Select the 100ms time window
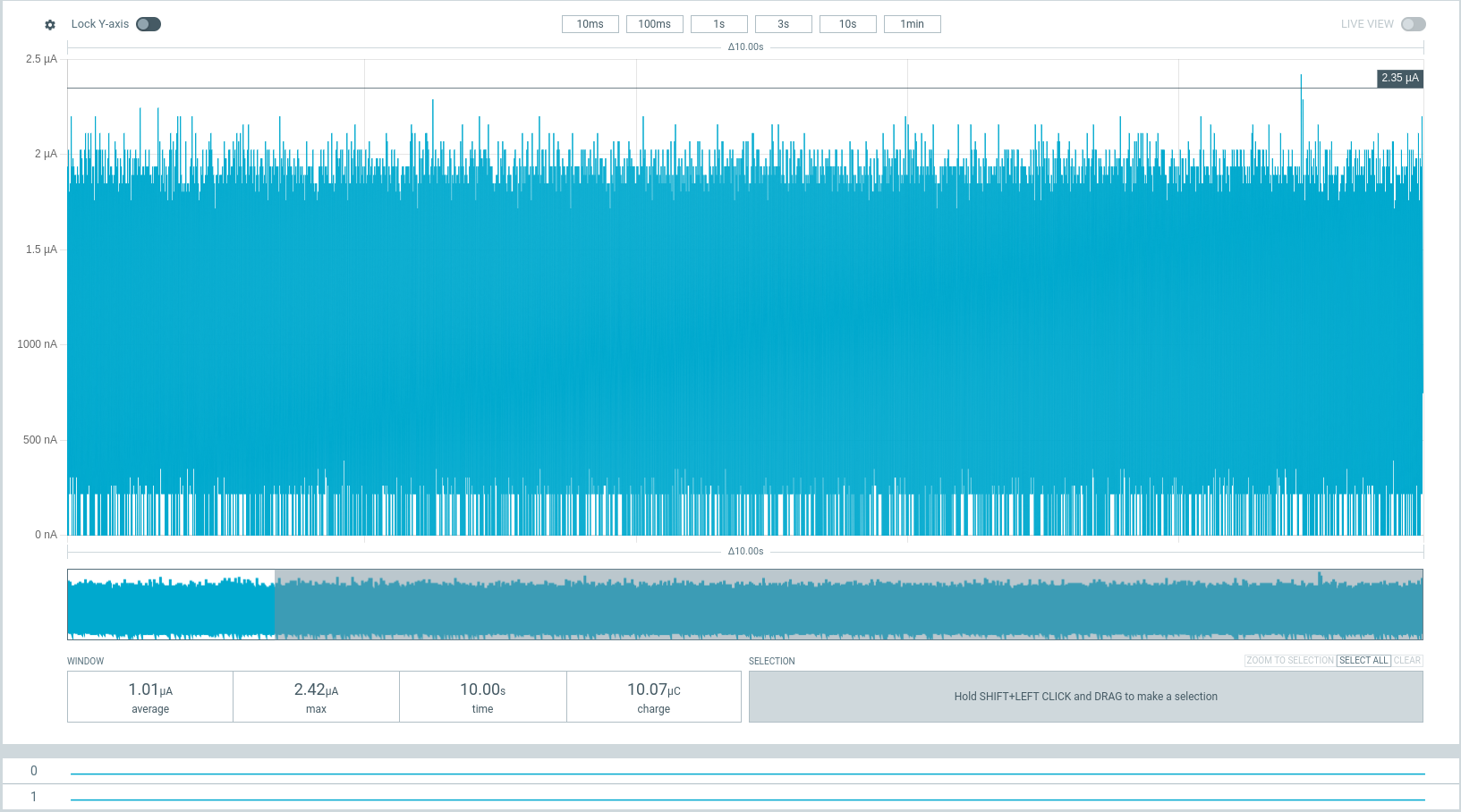1461x812 pixels. [x=654, y=24]
